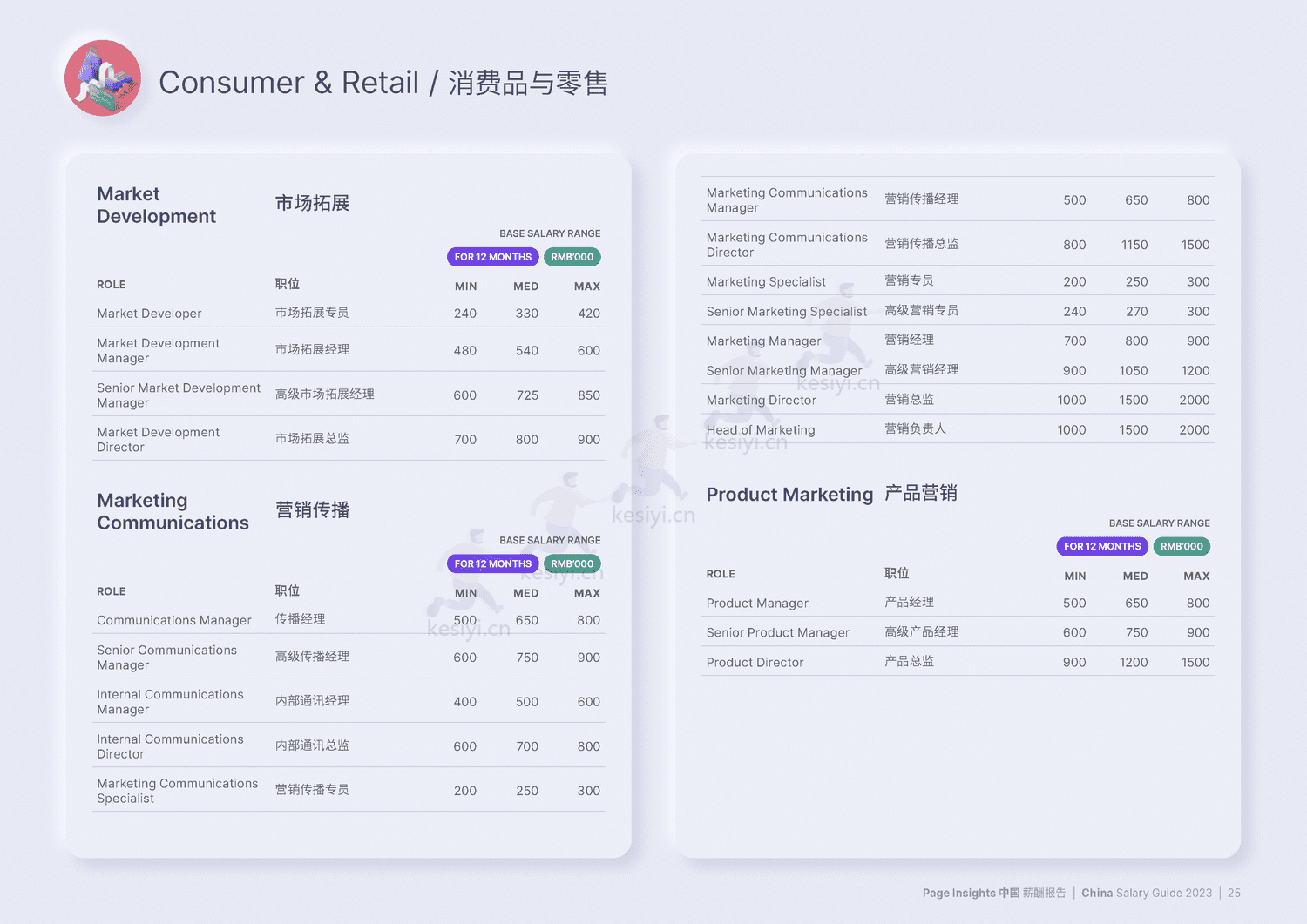This screenshot has width=1307, height=924.
Task: Click the '营销传播专员' job title text
Action: click(312, 789)
